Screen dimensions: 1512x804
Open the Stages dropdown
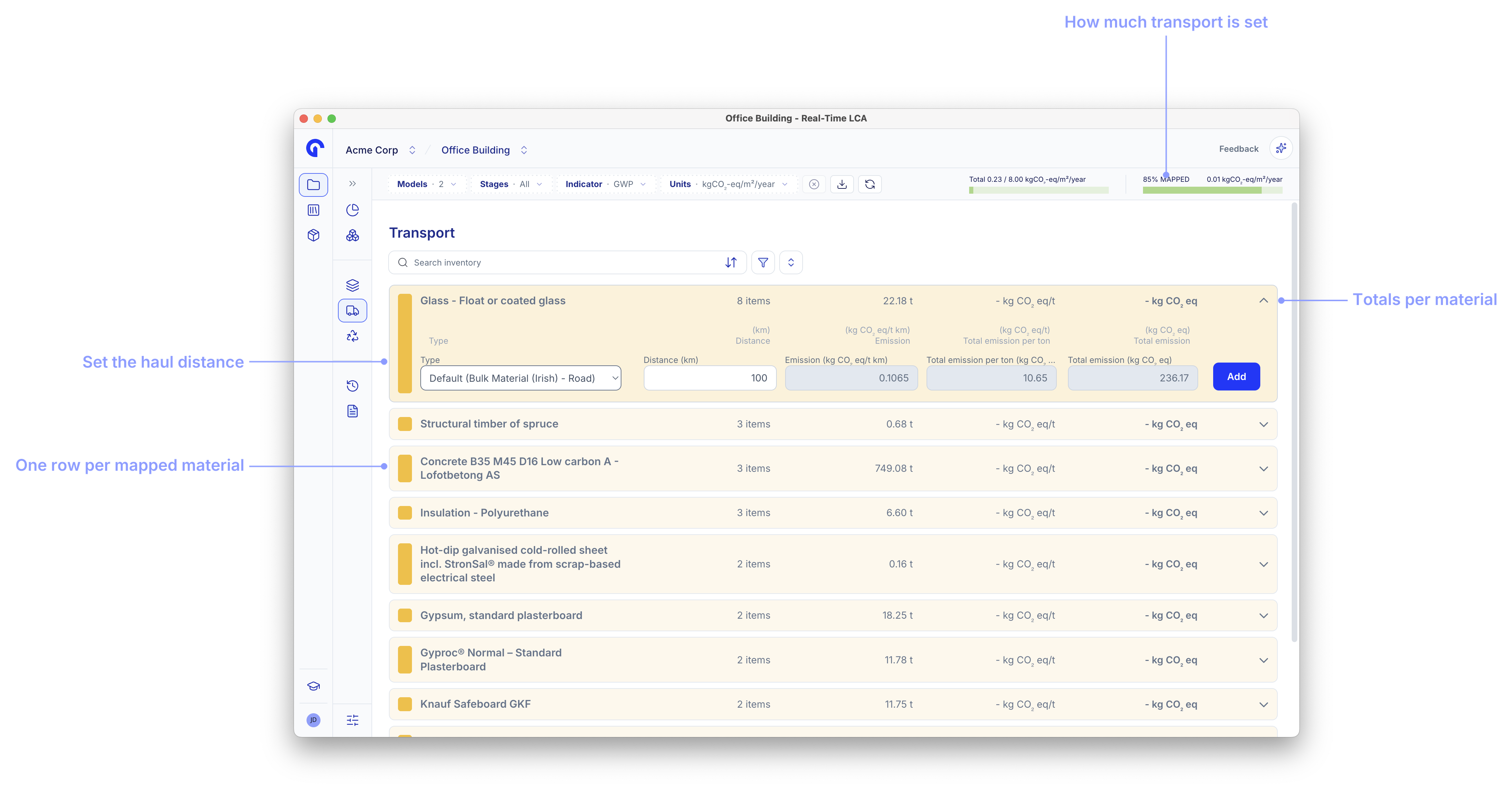click(x=511, y=184)
